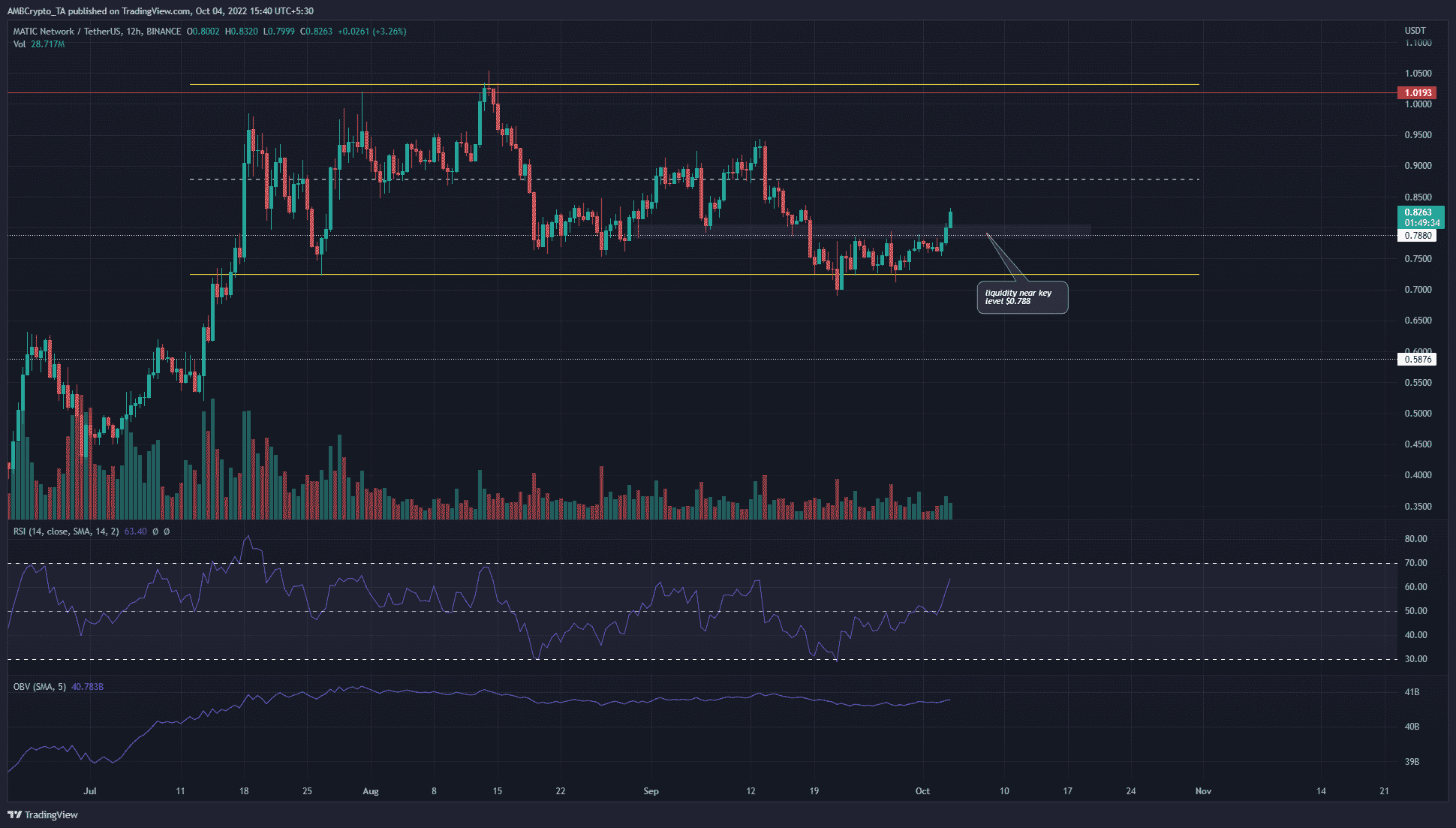Click the white horizontal support line near 0.72
The height and width of the screenshot is (828, 1456).
point(694,275)
